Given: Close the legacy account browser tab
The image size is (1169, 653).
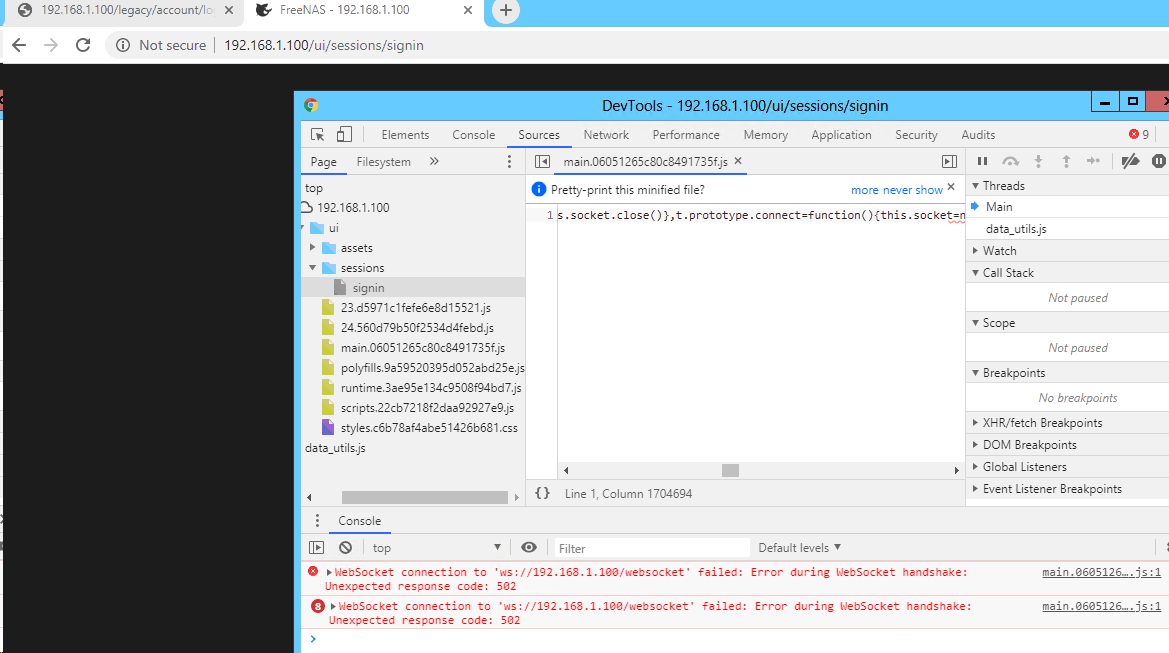Looking at the screenshot, I should click(x=229, y=10).
